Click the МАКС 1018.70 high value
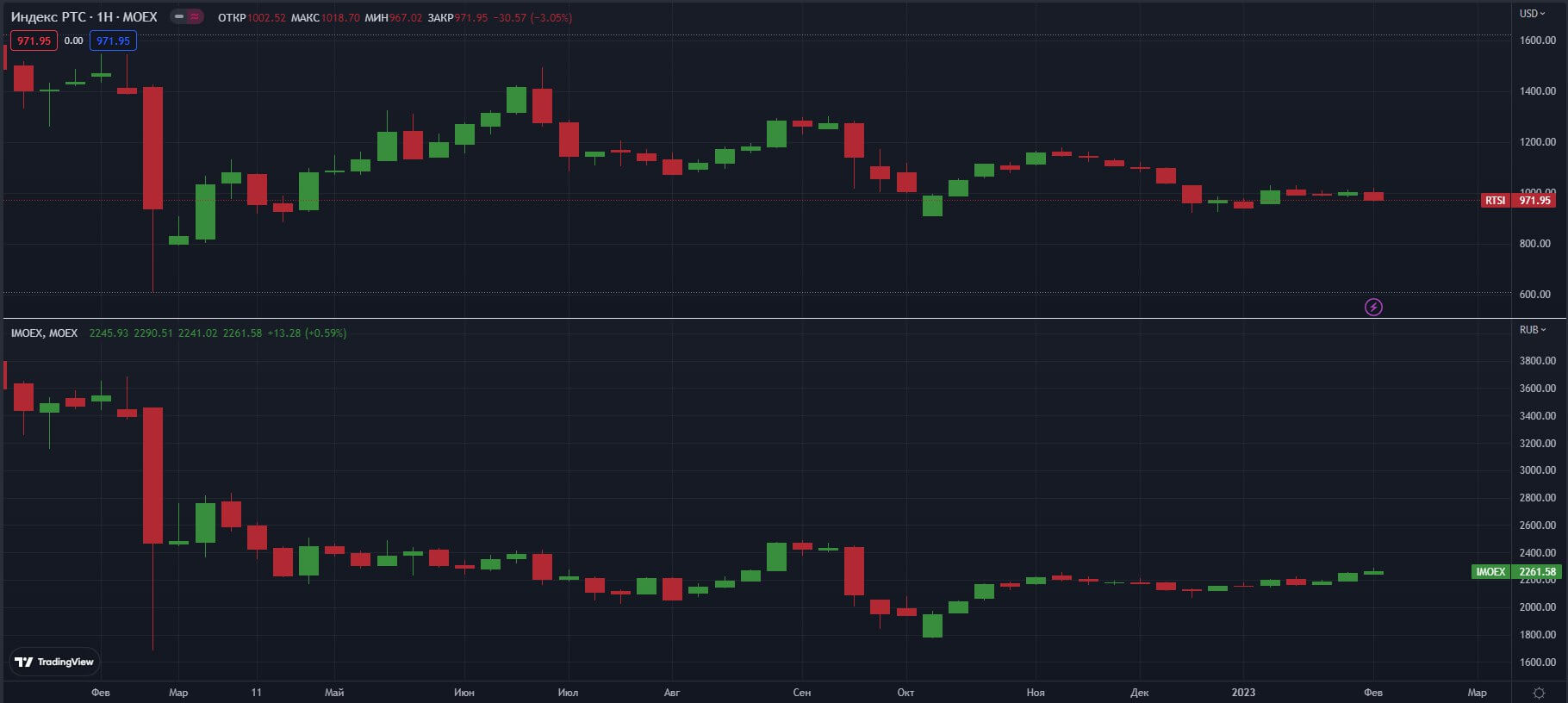The image size is (1568, 703). coord(326,17)
